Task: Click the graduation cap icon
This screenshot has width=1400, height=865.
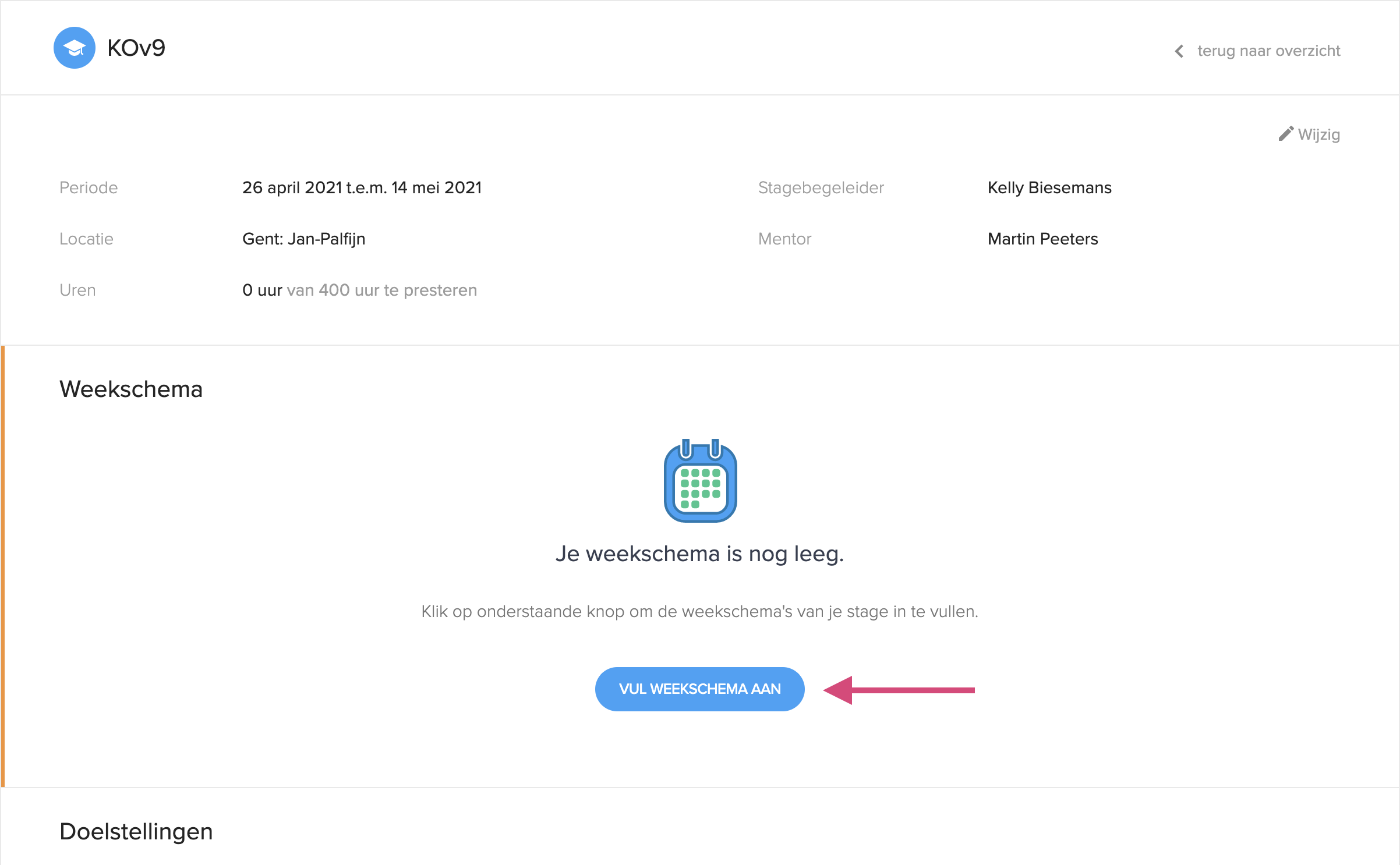Action: (75, 48)
